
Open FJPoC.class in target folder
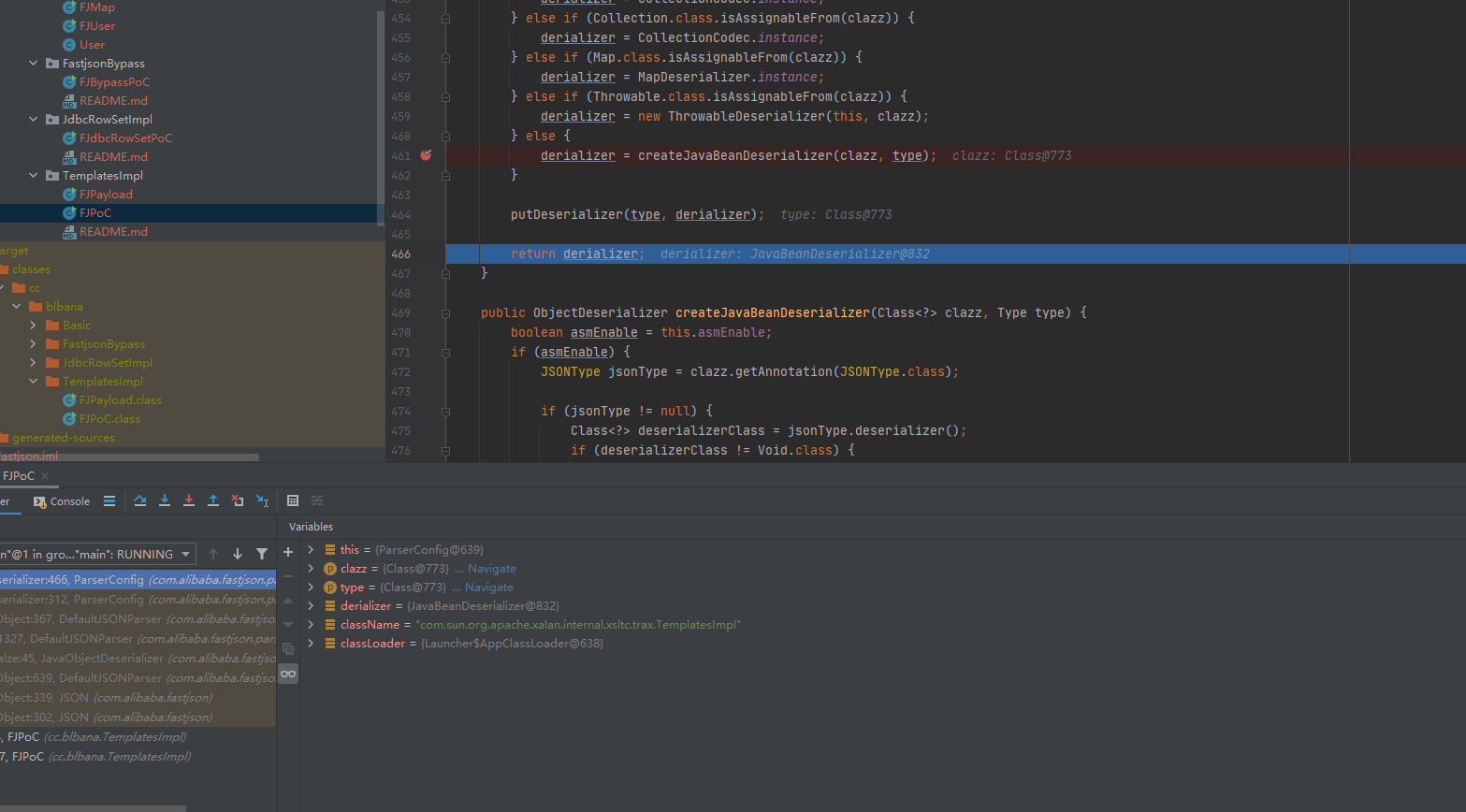tap(109, 419)
